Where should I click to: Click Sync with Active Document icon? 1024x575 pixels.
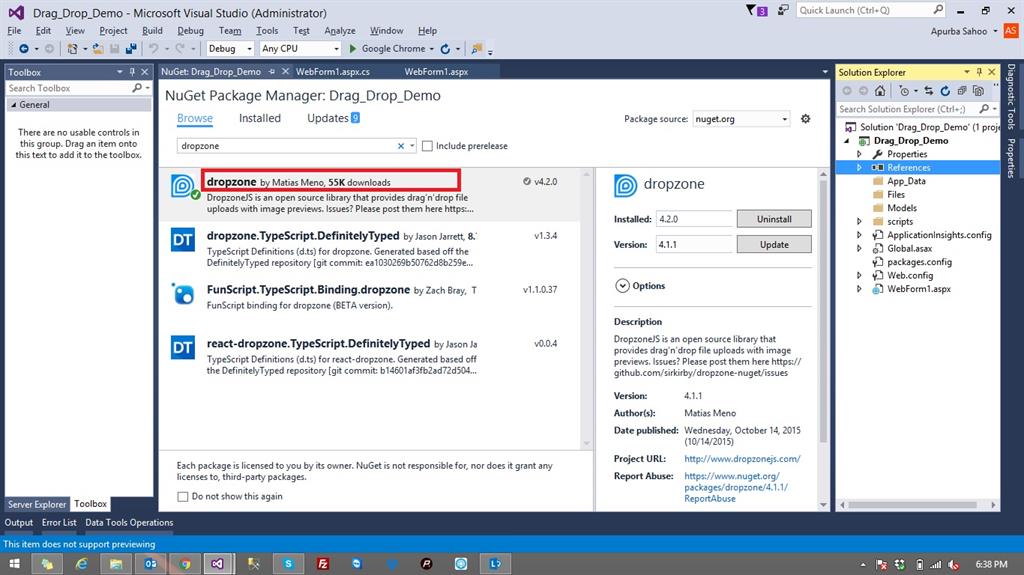[x=929, y=91]
